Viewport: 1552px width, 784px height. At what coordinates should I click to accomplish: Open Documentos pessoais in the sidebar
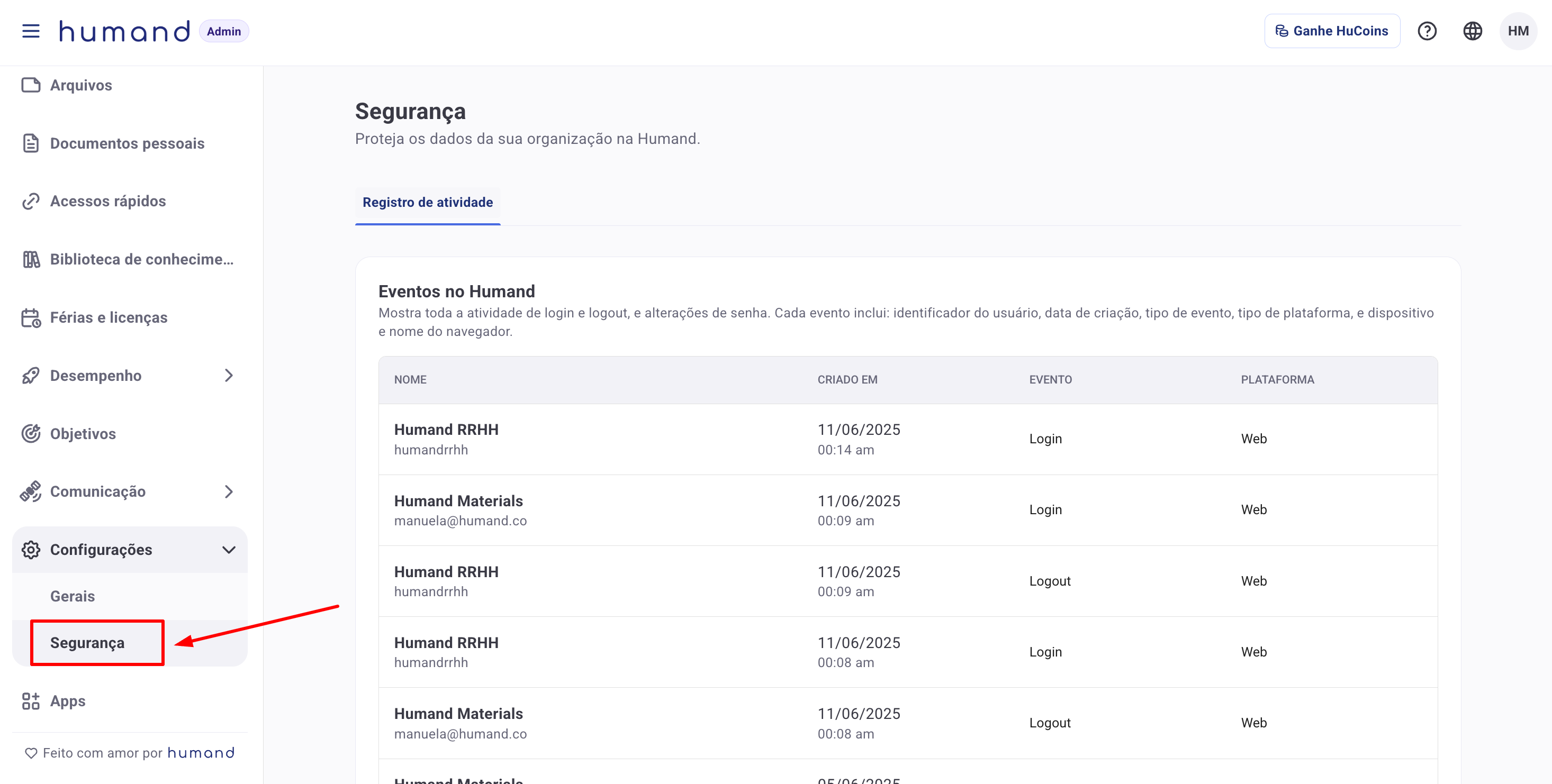click(130, 143)
